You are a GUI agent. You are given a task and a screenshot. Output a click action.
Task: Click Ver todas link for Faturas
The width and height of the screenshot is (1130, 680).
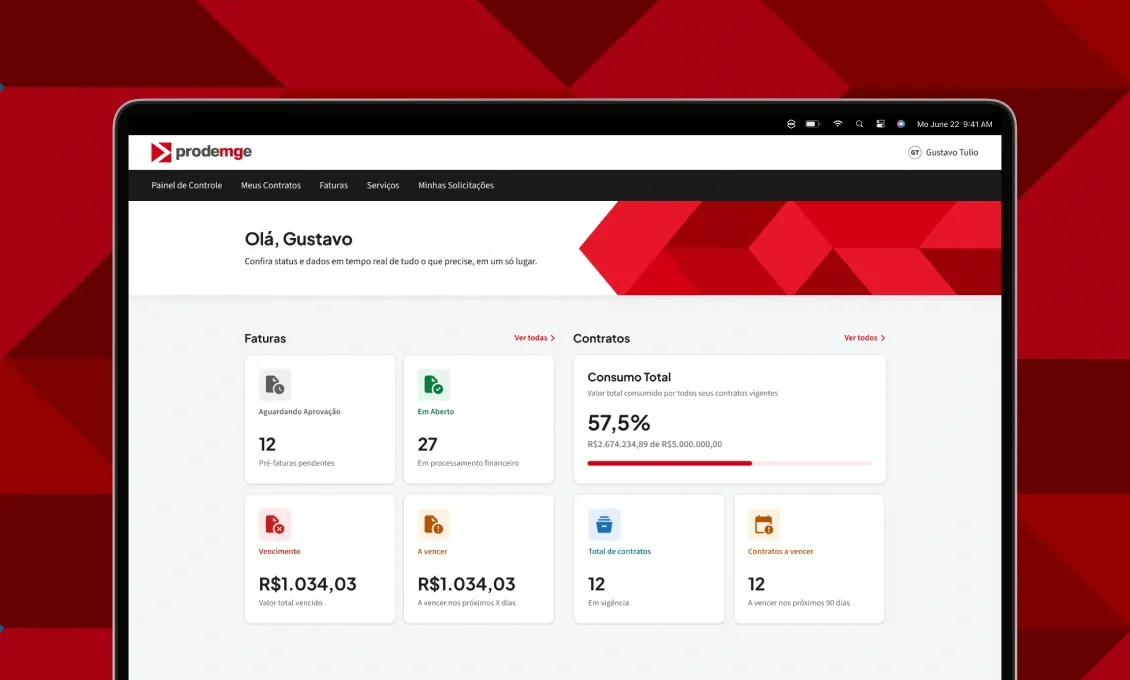535,338
